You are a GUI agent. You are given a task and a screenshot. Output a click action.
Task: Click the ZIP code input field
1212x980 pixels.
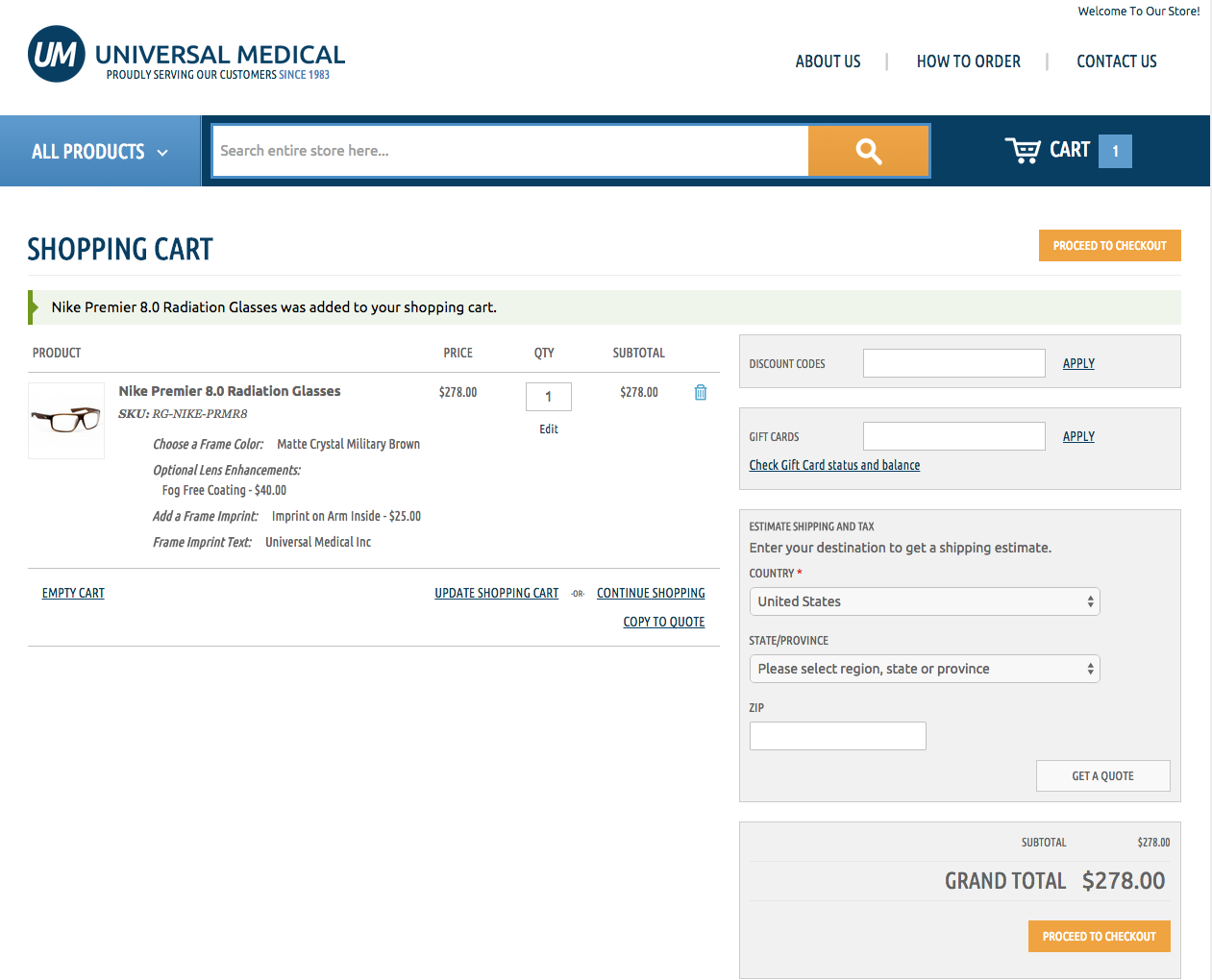(x=838, y=736)
